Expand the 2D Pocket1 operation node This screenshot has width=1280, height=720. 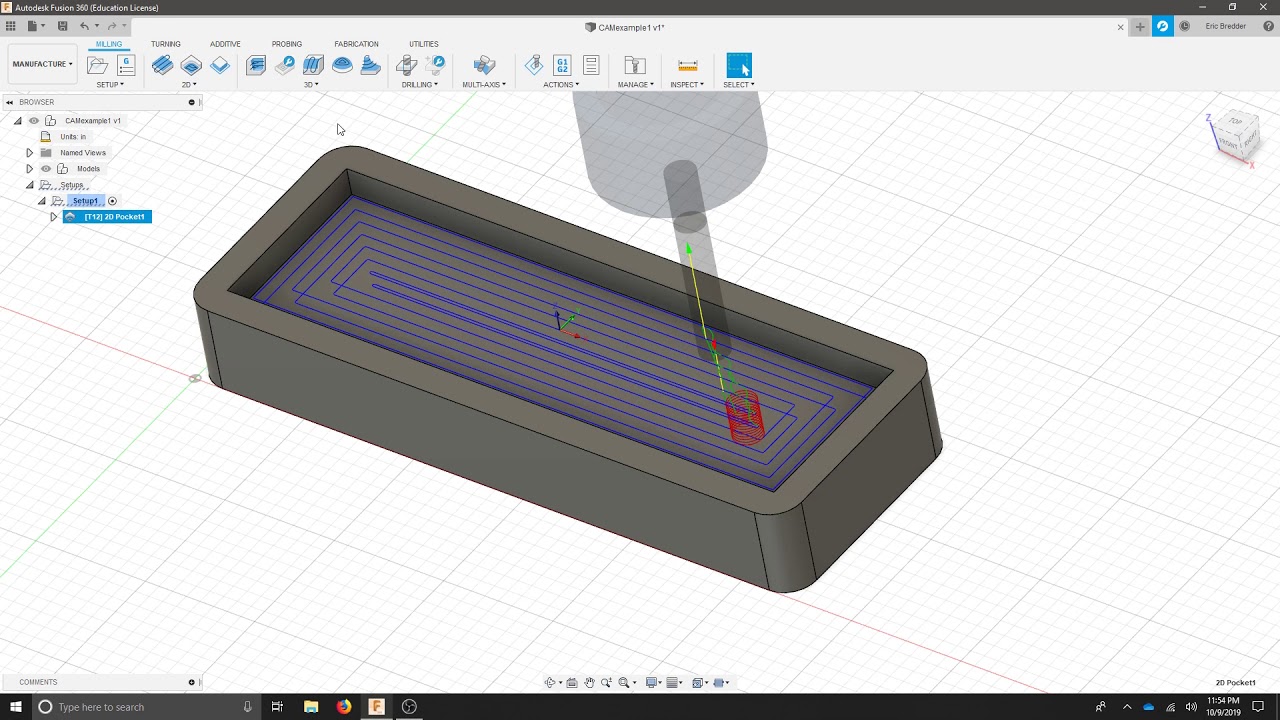coord(53,217)
